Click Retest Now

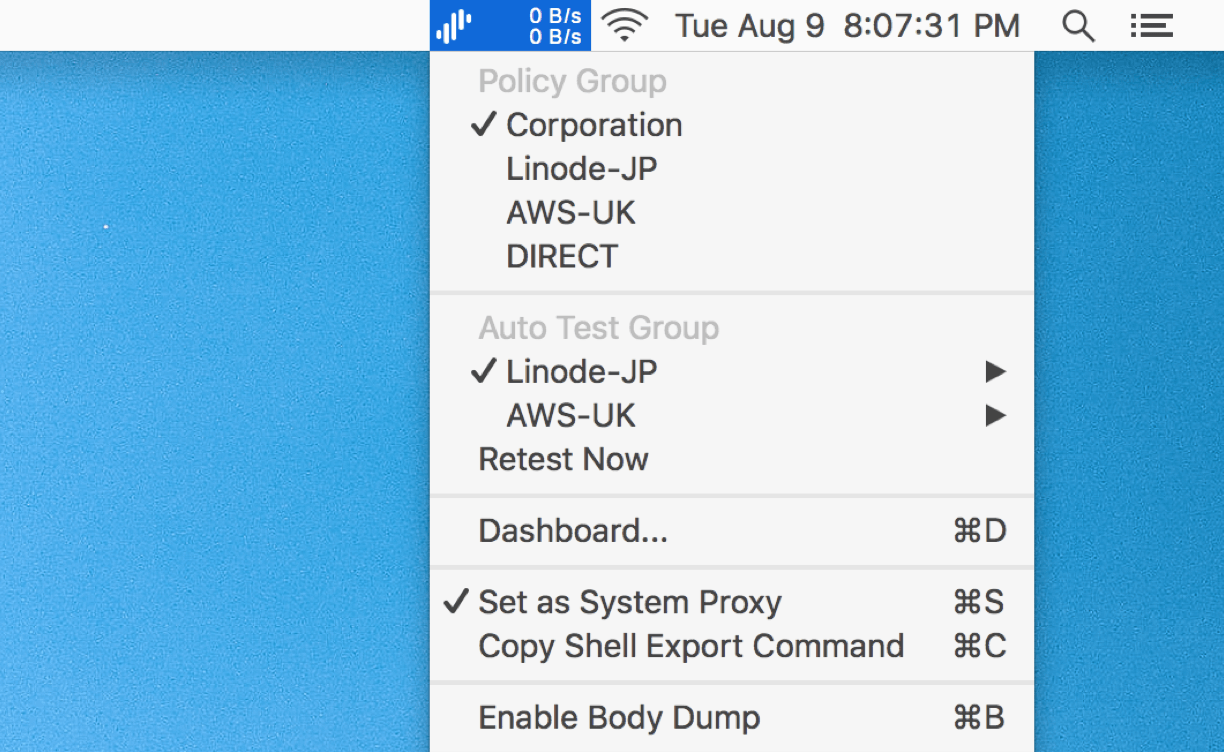pos(732,460)
